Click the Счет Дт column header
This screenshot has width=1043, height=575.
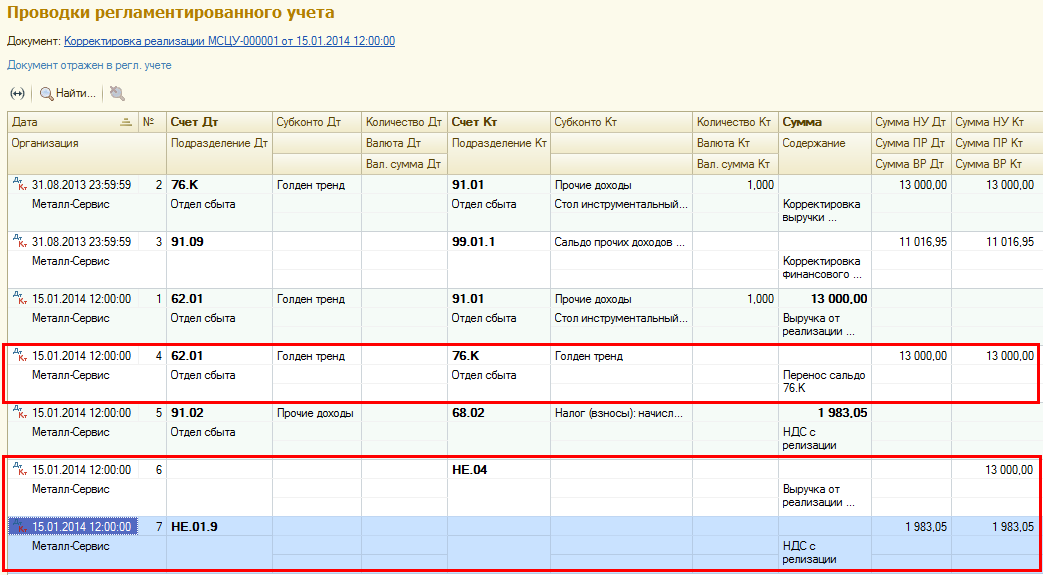[220, 122]
